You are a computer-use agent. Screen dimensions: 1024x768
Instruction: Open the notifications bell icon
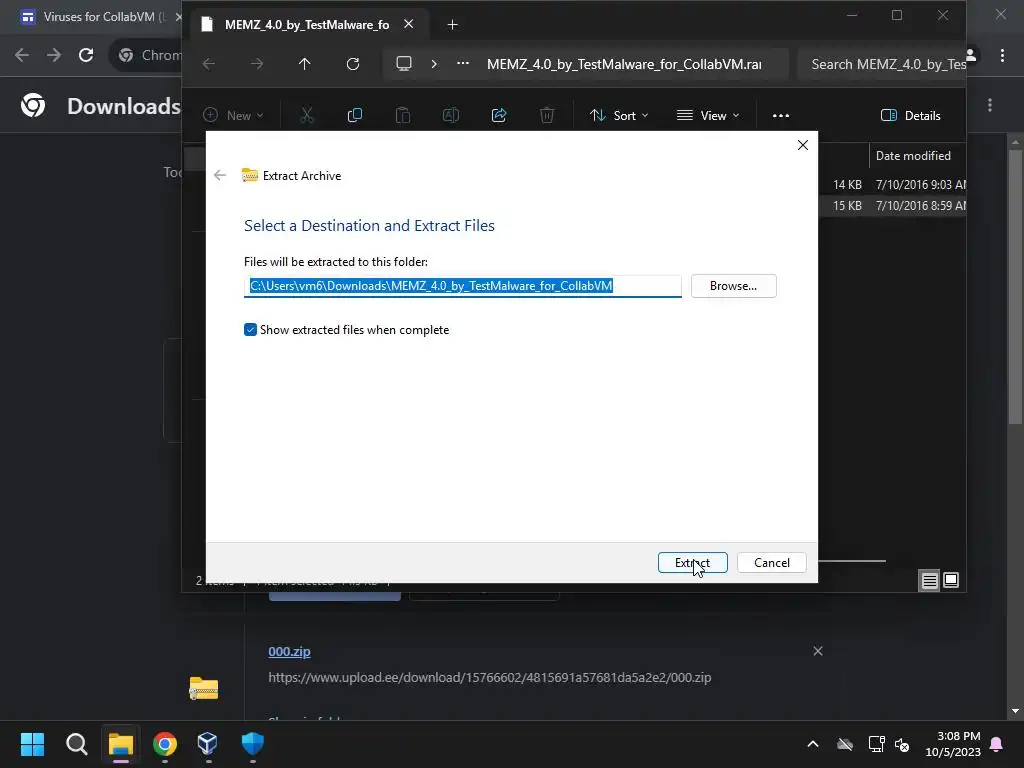[x=997, y=744]
